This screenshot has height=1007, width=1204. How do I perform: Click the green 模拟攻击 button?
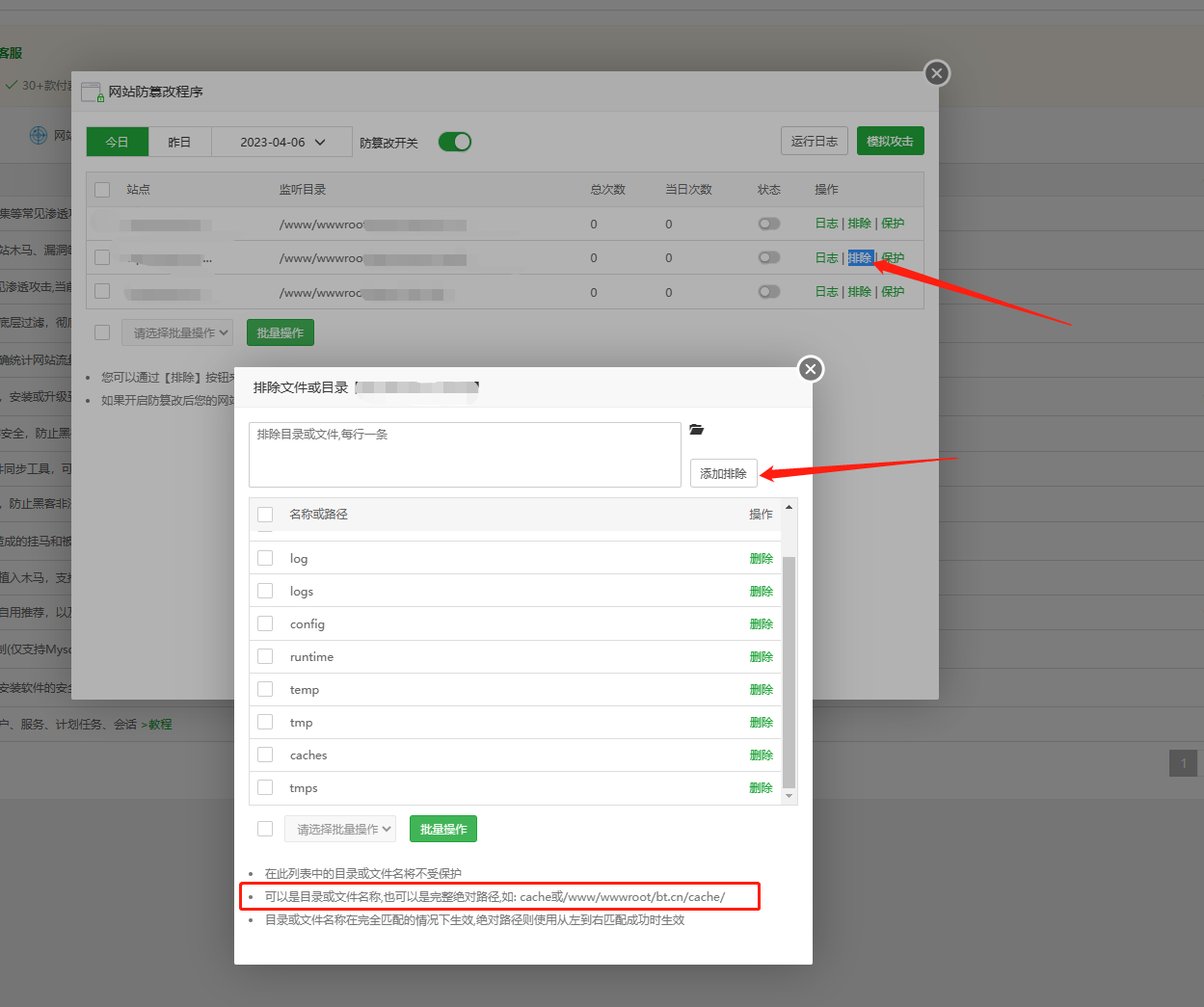[890, 141]
